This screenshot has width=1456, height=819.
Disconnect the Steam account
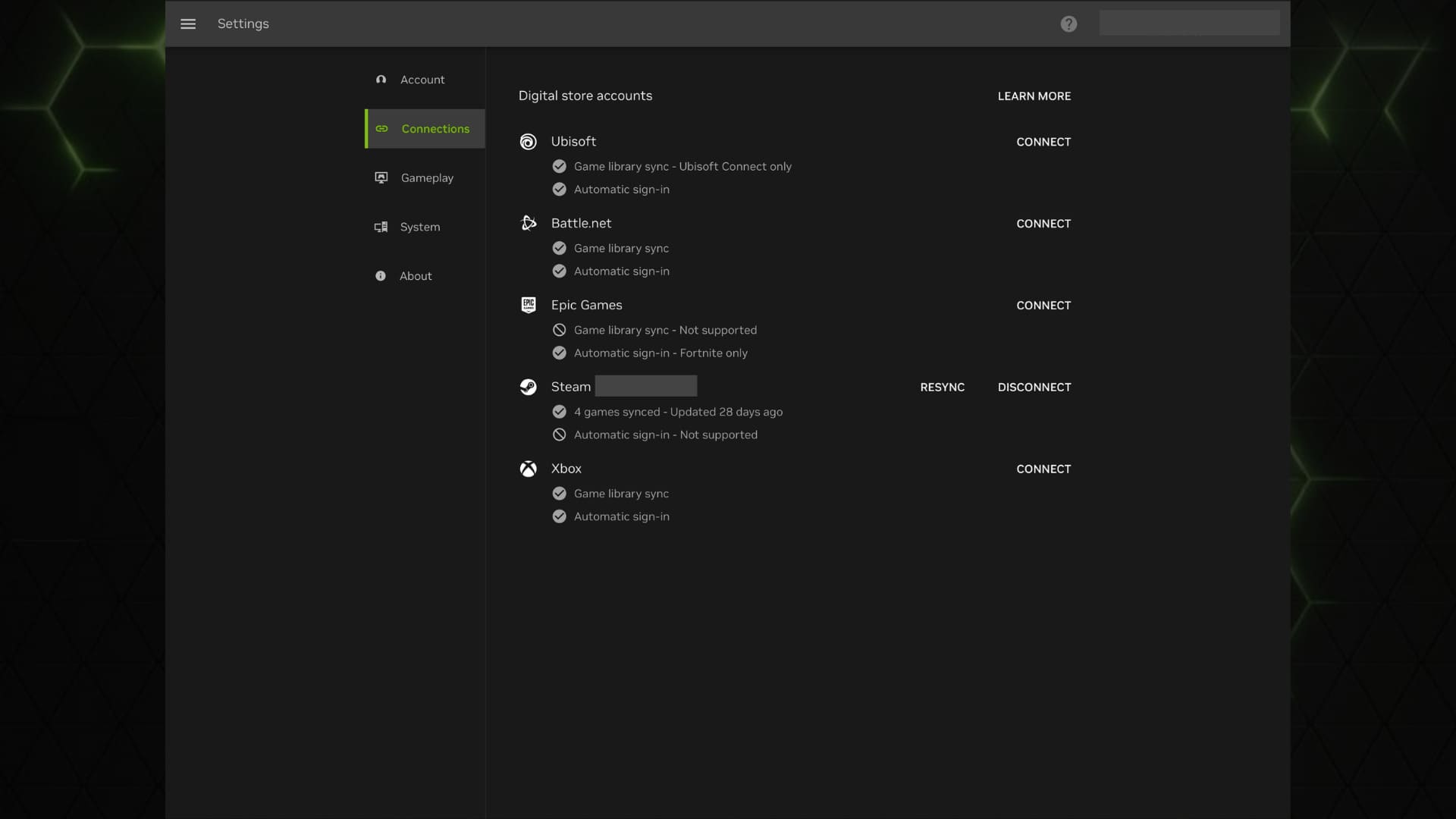1034,387
